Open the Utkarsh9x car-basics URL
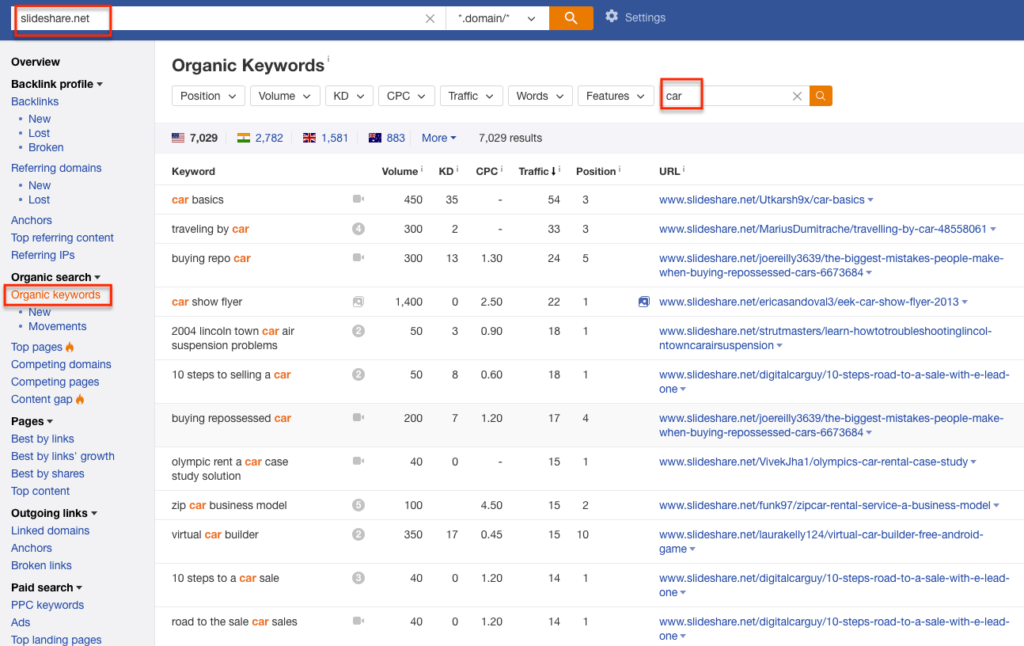The image size is (1024, 646). pyautogui.click(x=761, y=200)
